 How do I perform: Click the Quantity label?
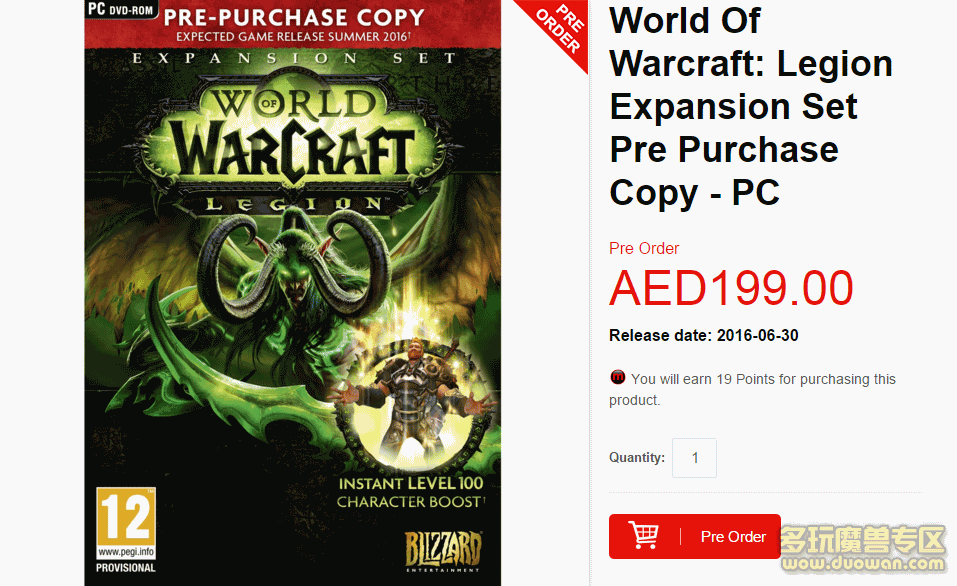click(x=637, y=458)
